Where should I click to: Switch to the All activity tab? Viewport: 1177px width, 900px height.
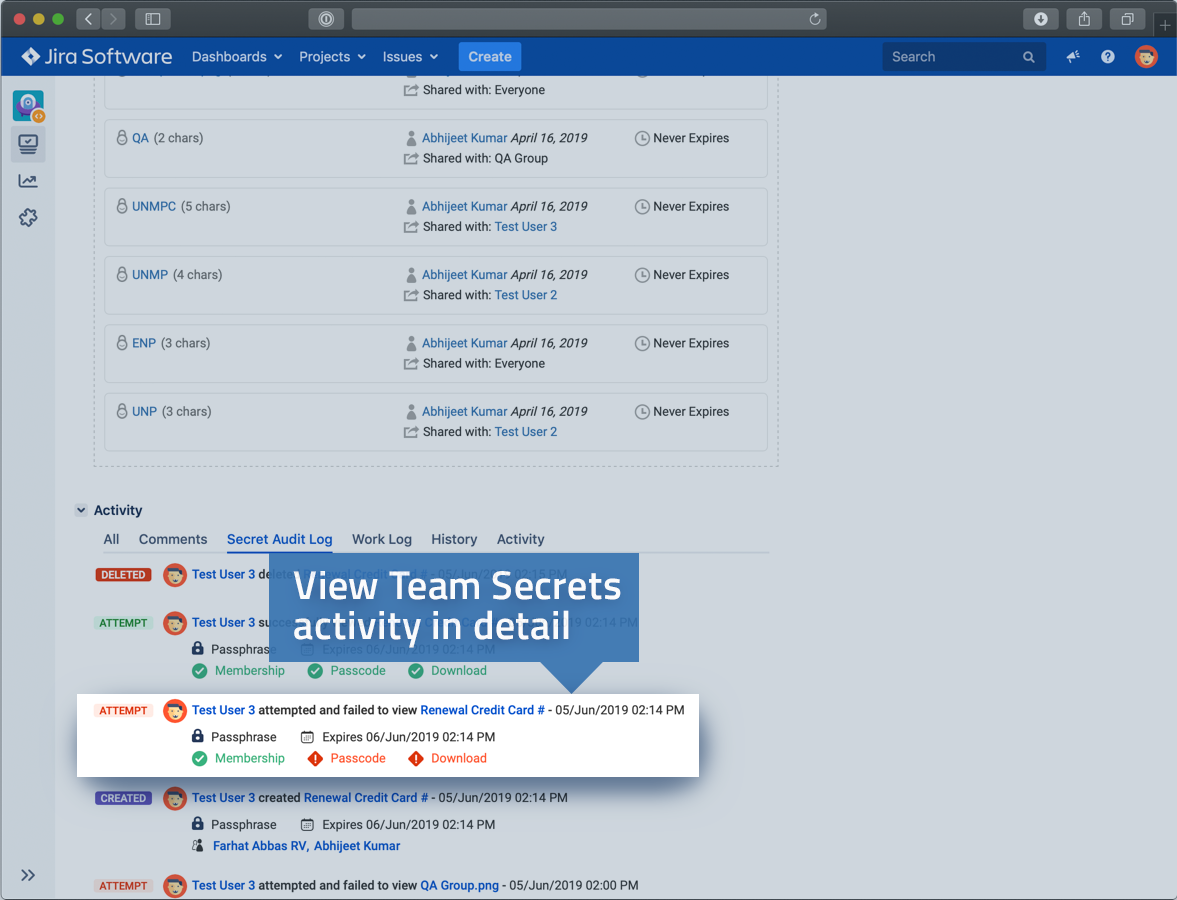[x=111, y=539]
